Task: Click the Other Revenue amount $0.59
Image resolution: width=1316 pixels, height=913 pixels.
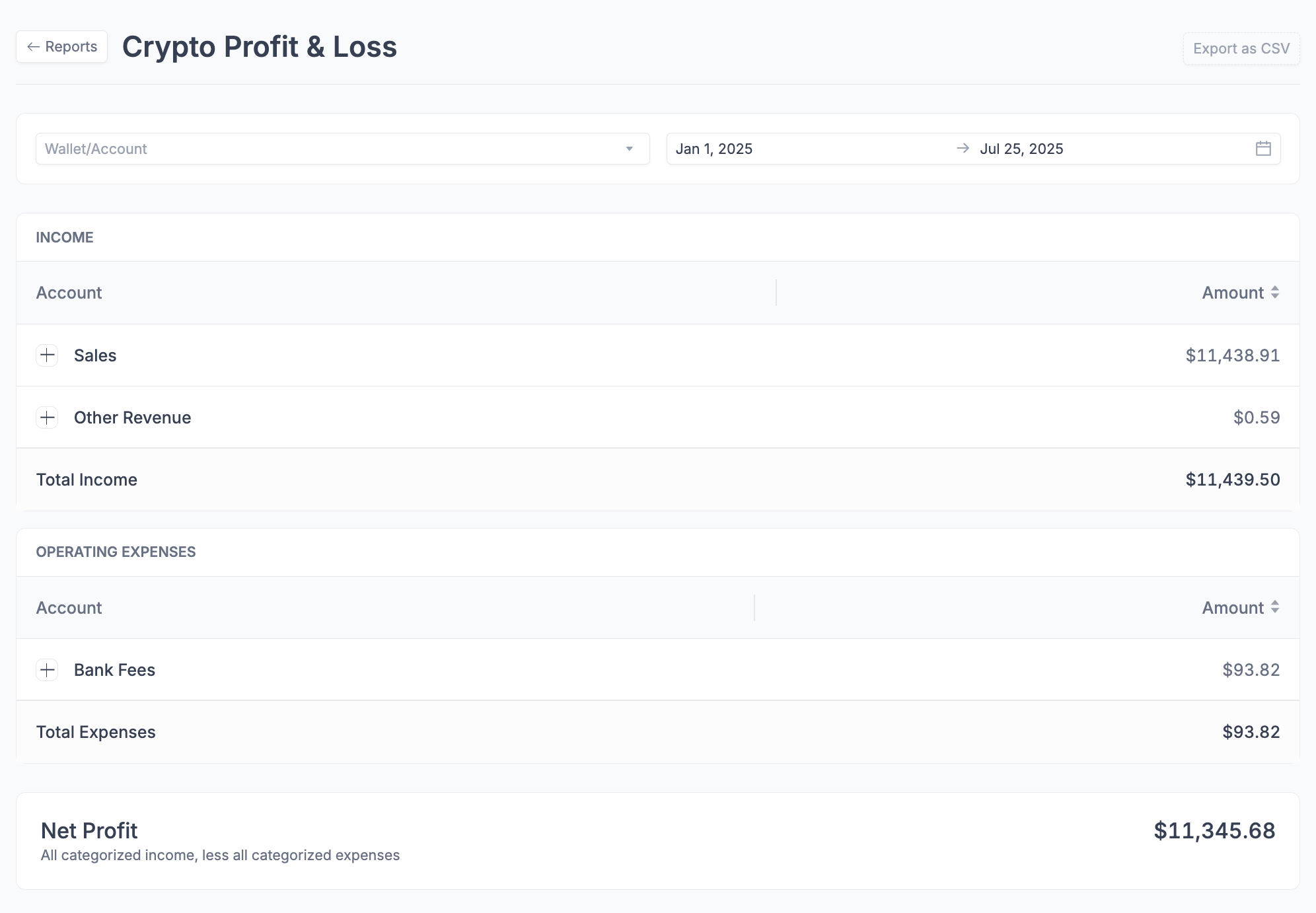Action: click(1256, 418)
